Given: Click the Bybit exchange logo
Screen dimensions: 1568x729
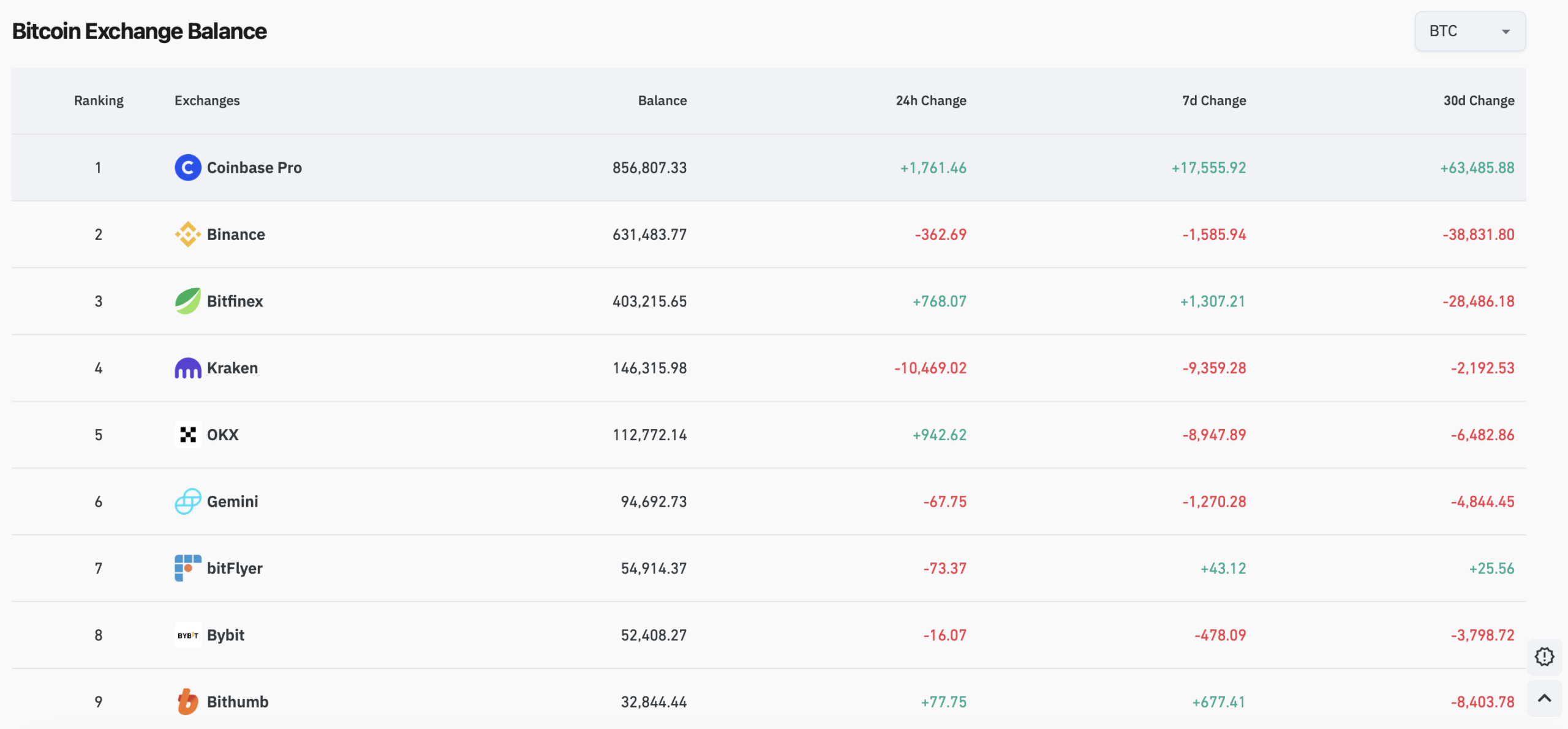Looking at the screenshot, I should pyautogui.click(x=187, y=635).
